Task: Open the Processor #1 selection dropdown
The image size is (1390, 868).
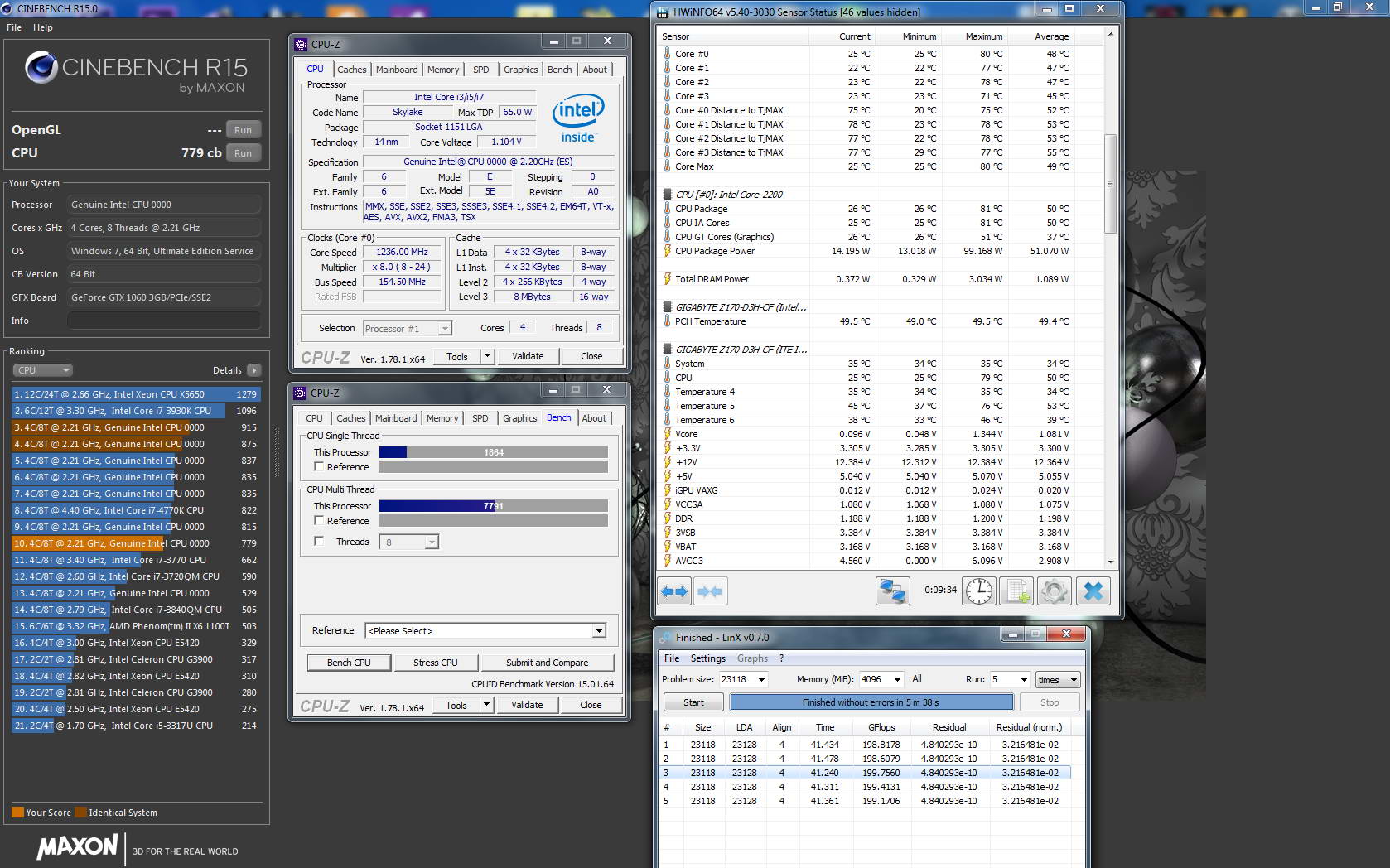Action: [x=408, y=329]
